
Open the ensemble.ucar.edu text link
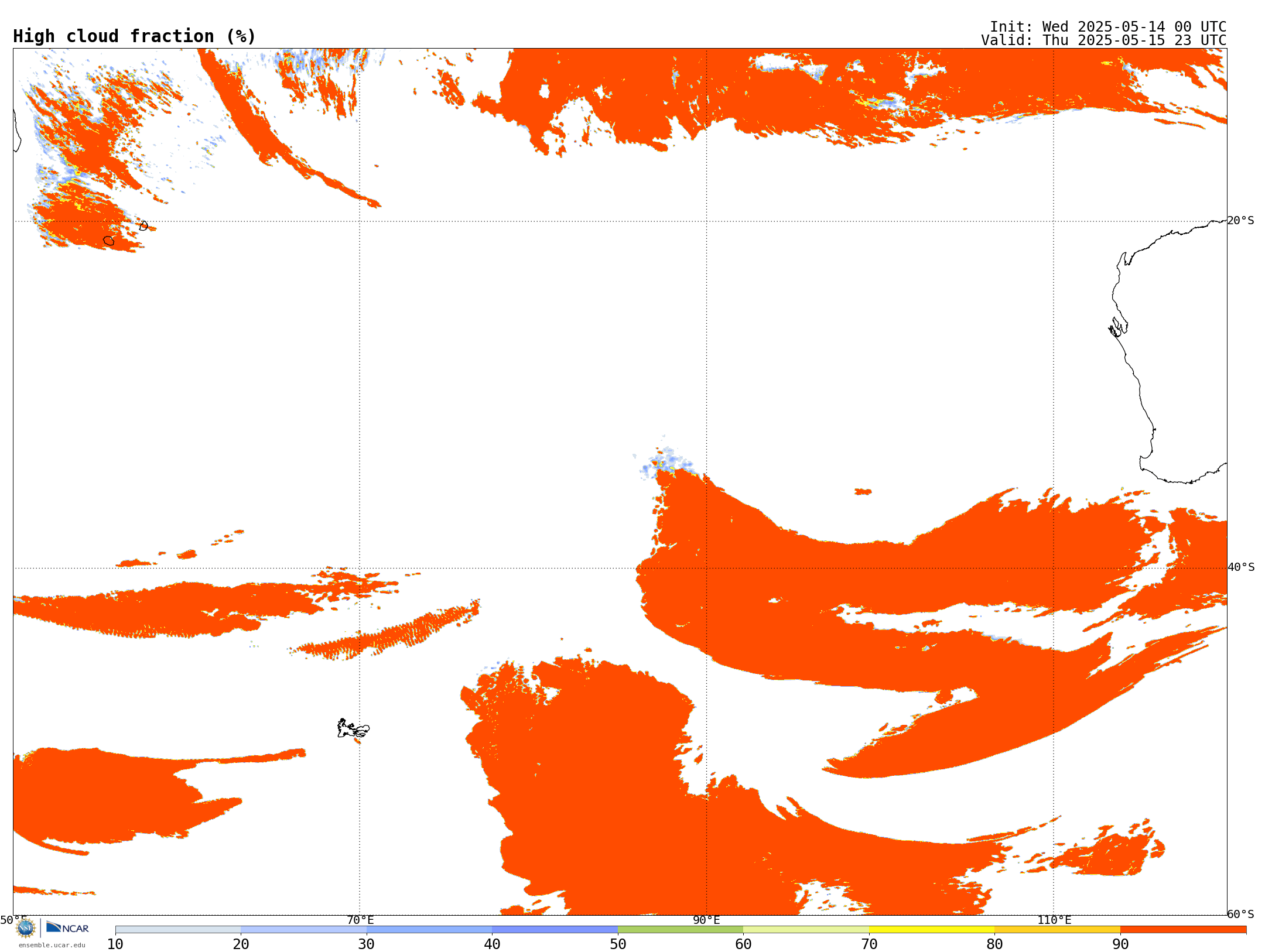click(52, 945)
